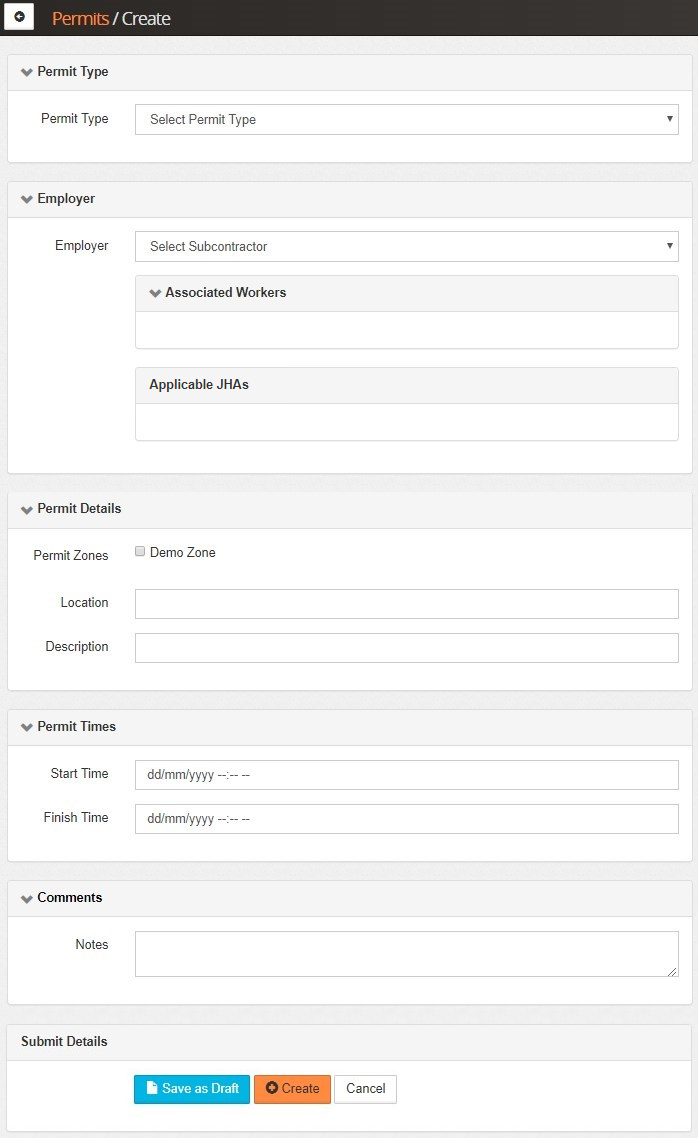Click into the Description field
The image size is (698, 1138).
coord(406,648)
